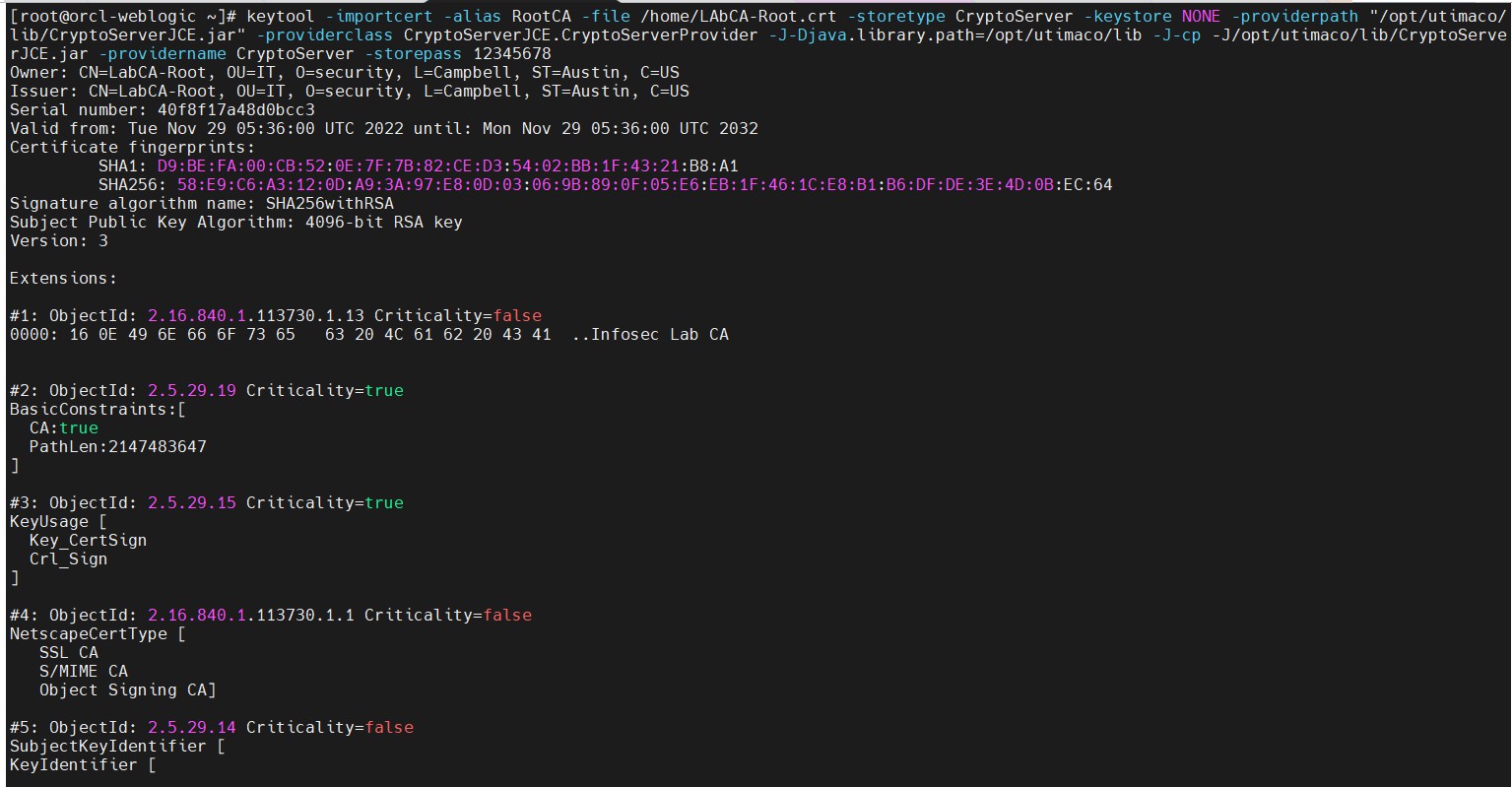Click the Extensions: heading
Screen dimensions: 1512x787
click(x=64, y=279)
